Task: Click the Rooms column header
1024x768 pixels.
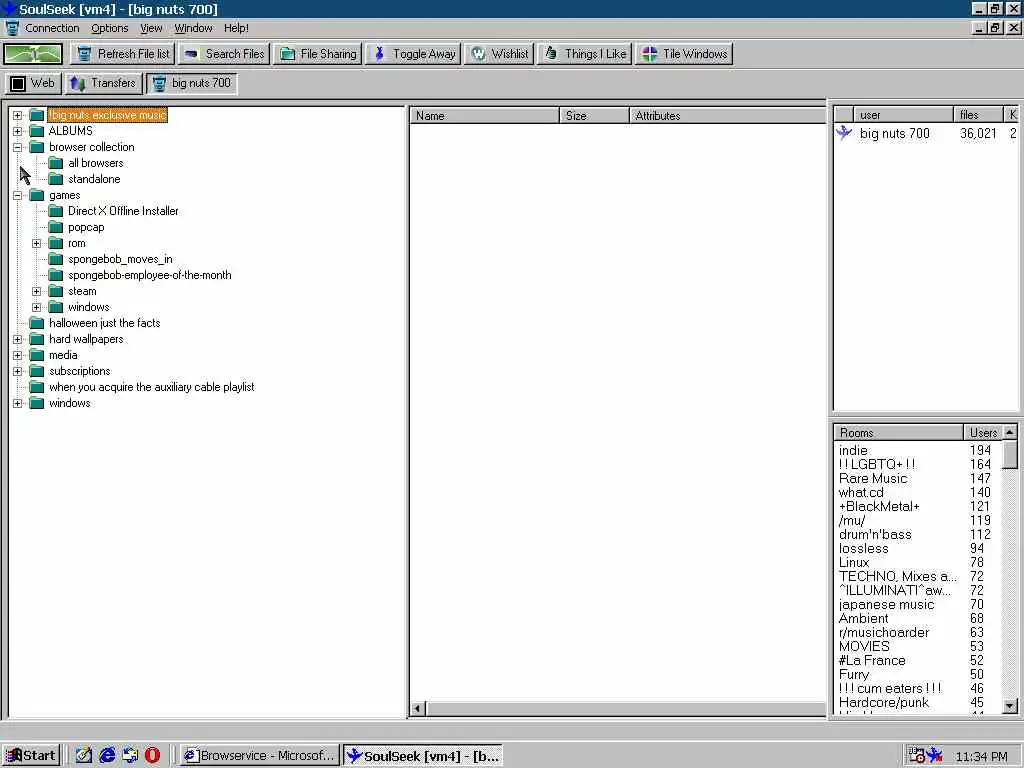Action: coord(898,432)
